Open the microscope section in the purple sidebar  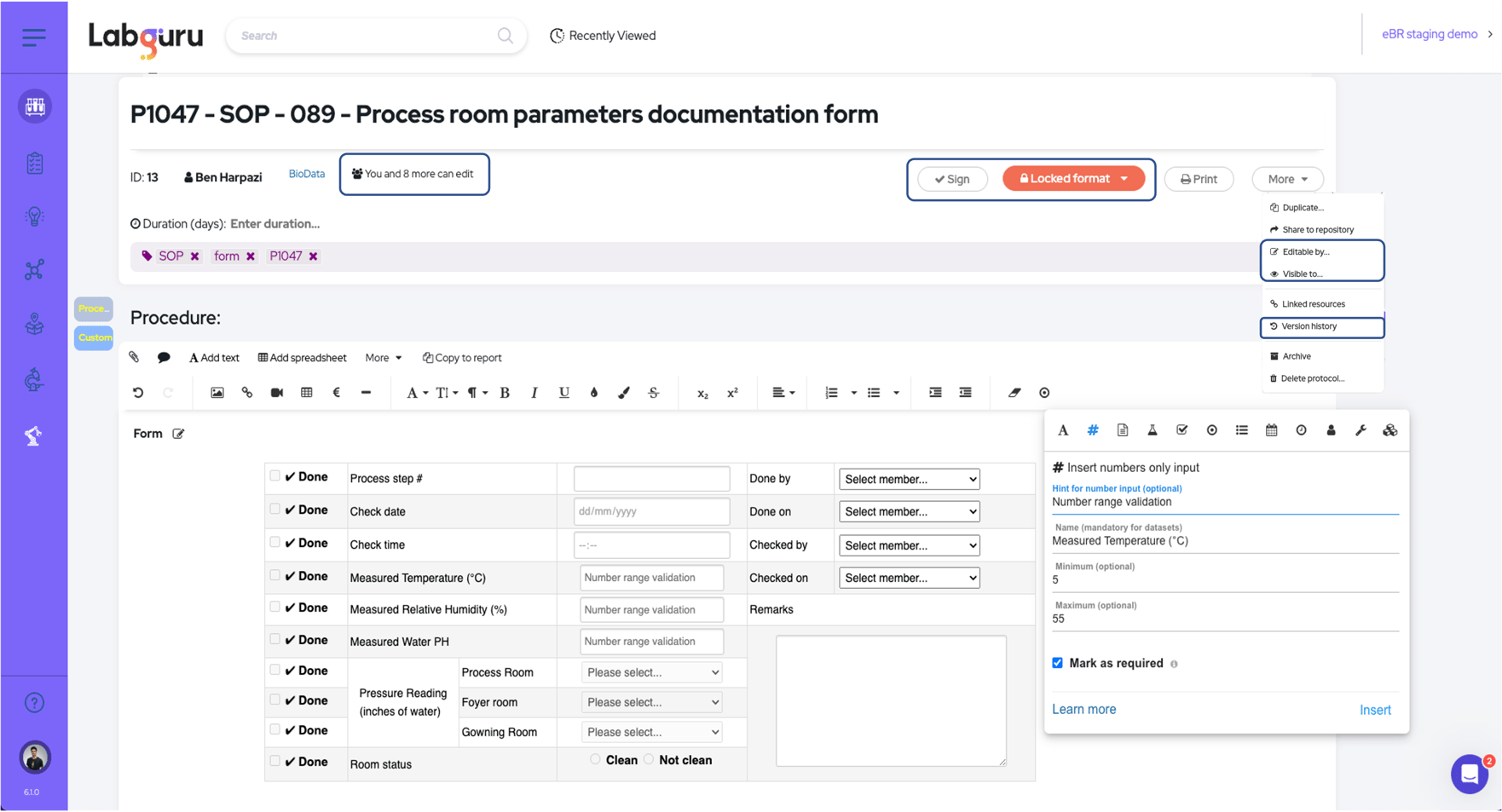coord(34,378)
